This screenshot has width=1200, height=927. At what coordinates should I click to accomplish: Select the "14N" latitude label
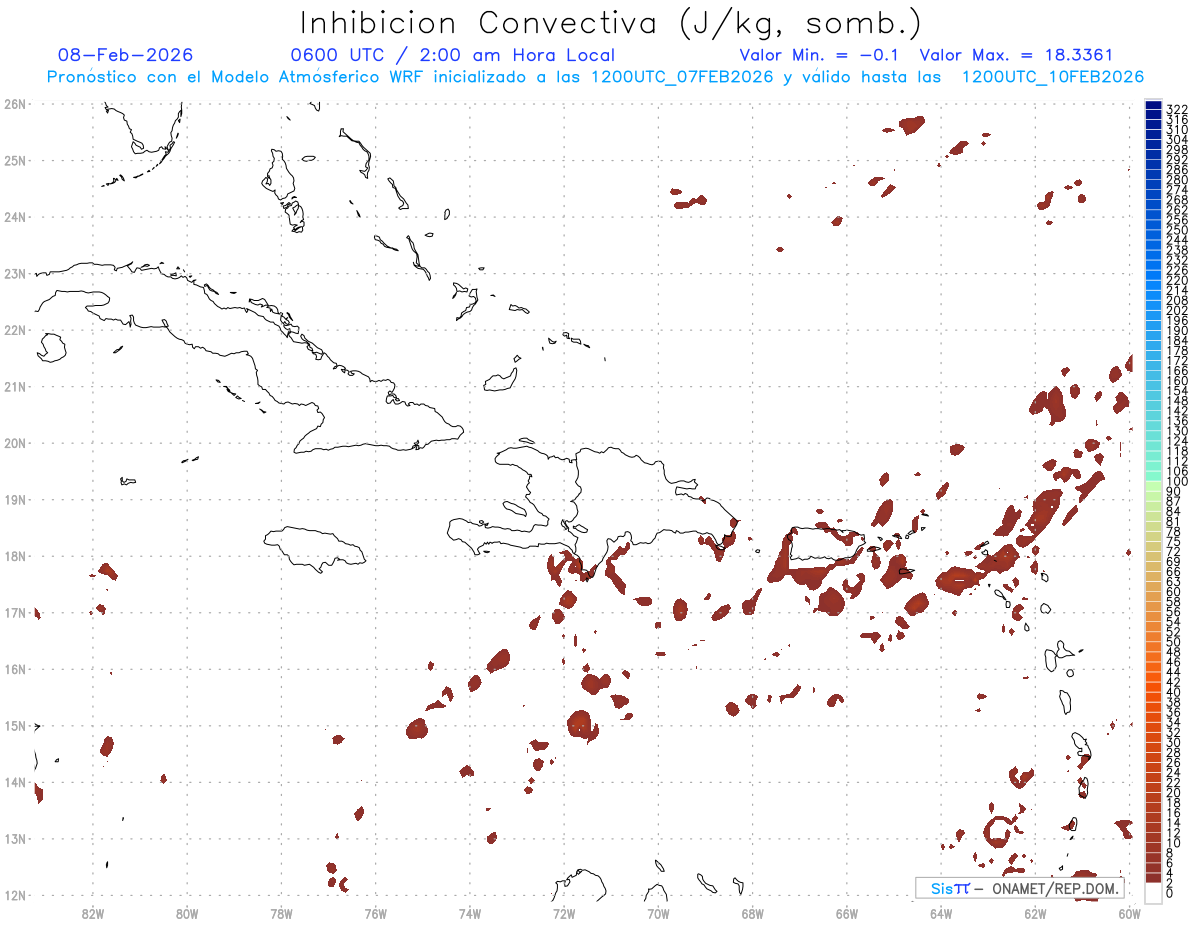15,782
